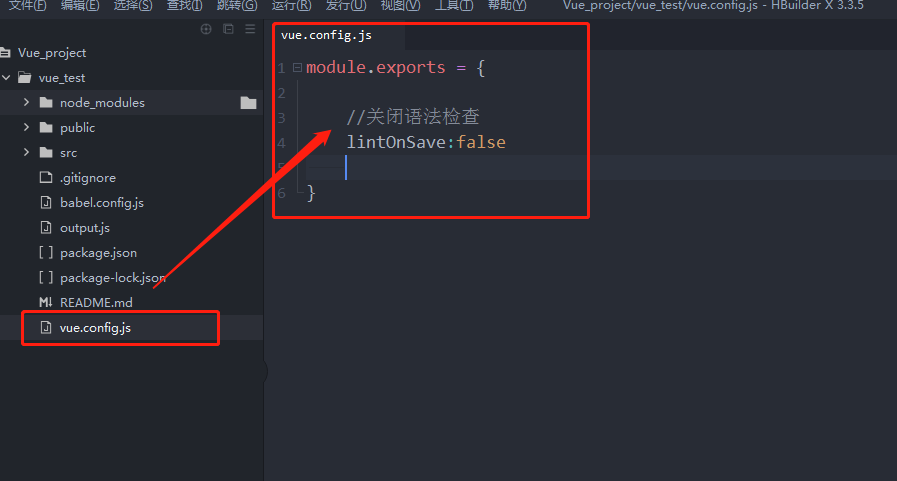Screen dimensions: 897x481
Task: Select vue.config.js in the project tree
Action: point(132,328)
